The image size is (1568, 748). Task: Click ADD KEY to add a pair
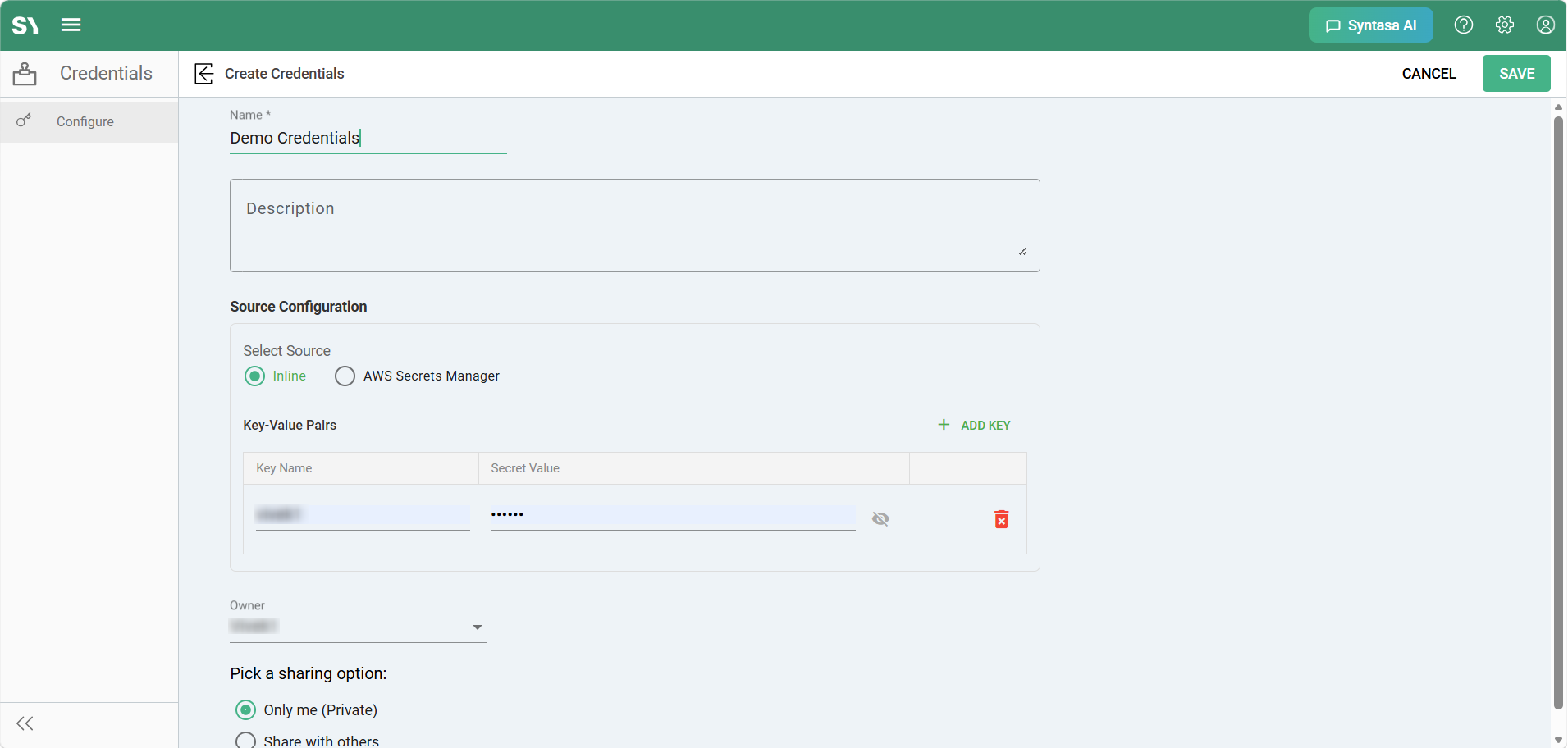[974, 426]
